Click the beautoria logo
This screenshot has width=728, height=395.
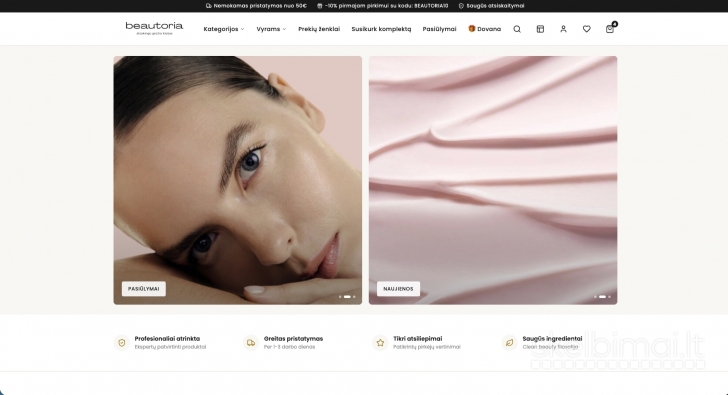(154, 28)
